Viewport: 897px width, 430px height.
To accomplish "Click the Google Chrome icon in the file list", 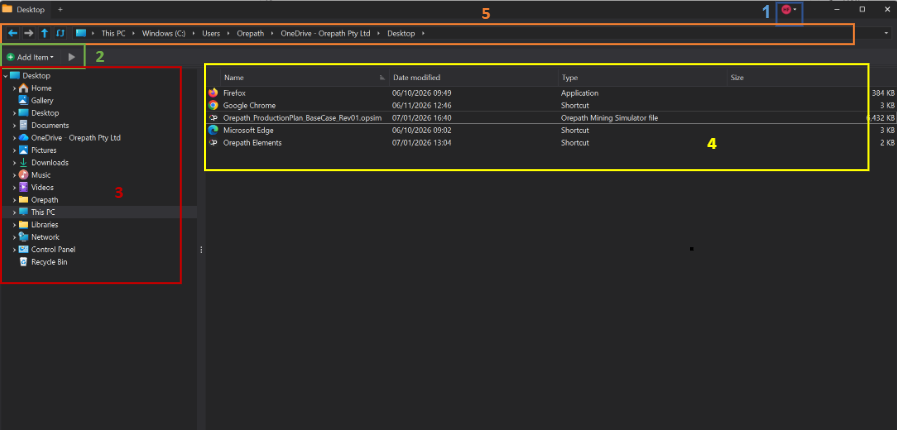I will pos(213,105).
